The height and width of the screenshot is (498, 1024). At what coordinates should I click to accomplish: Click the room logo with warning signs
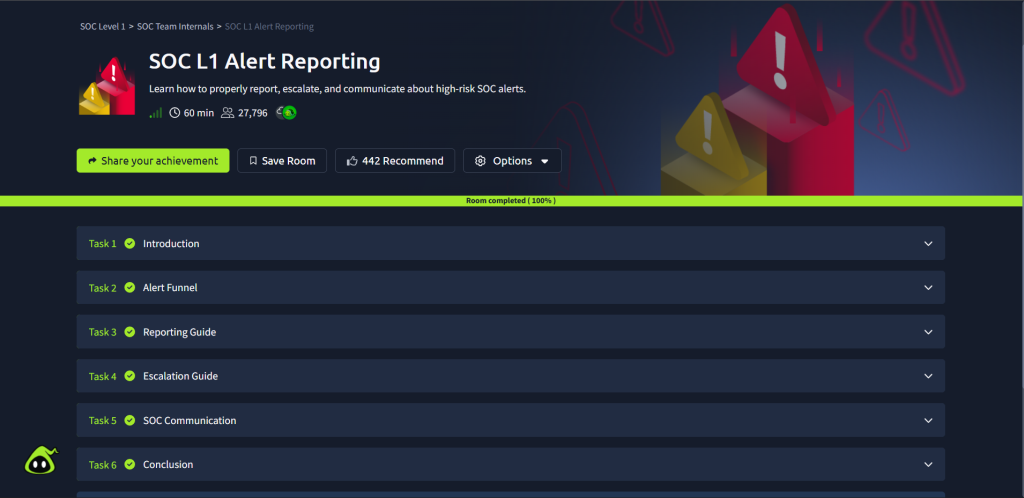[x=107, y=86]
